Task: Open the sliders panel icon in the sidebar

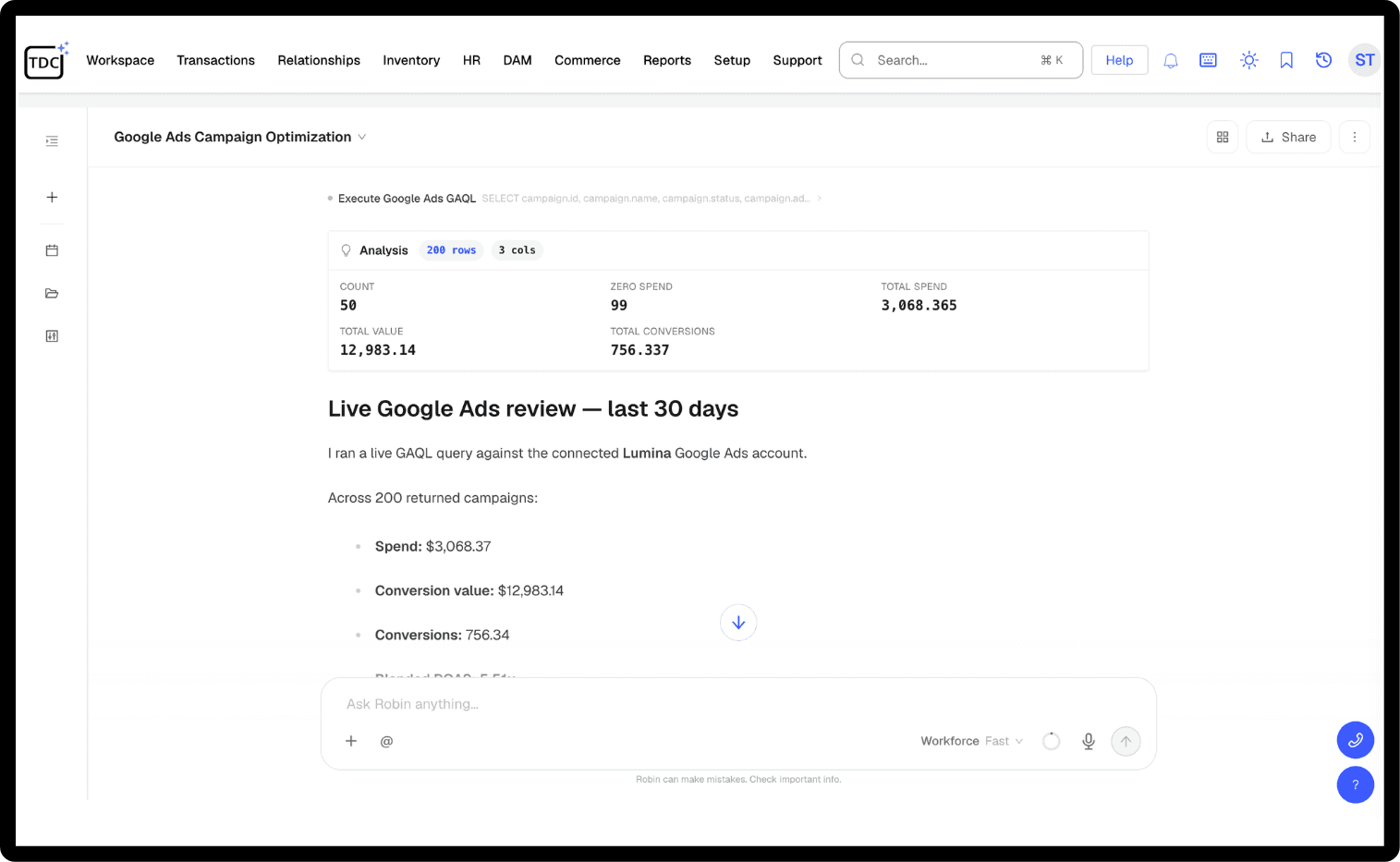Action: pos(52,336)
